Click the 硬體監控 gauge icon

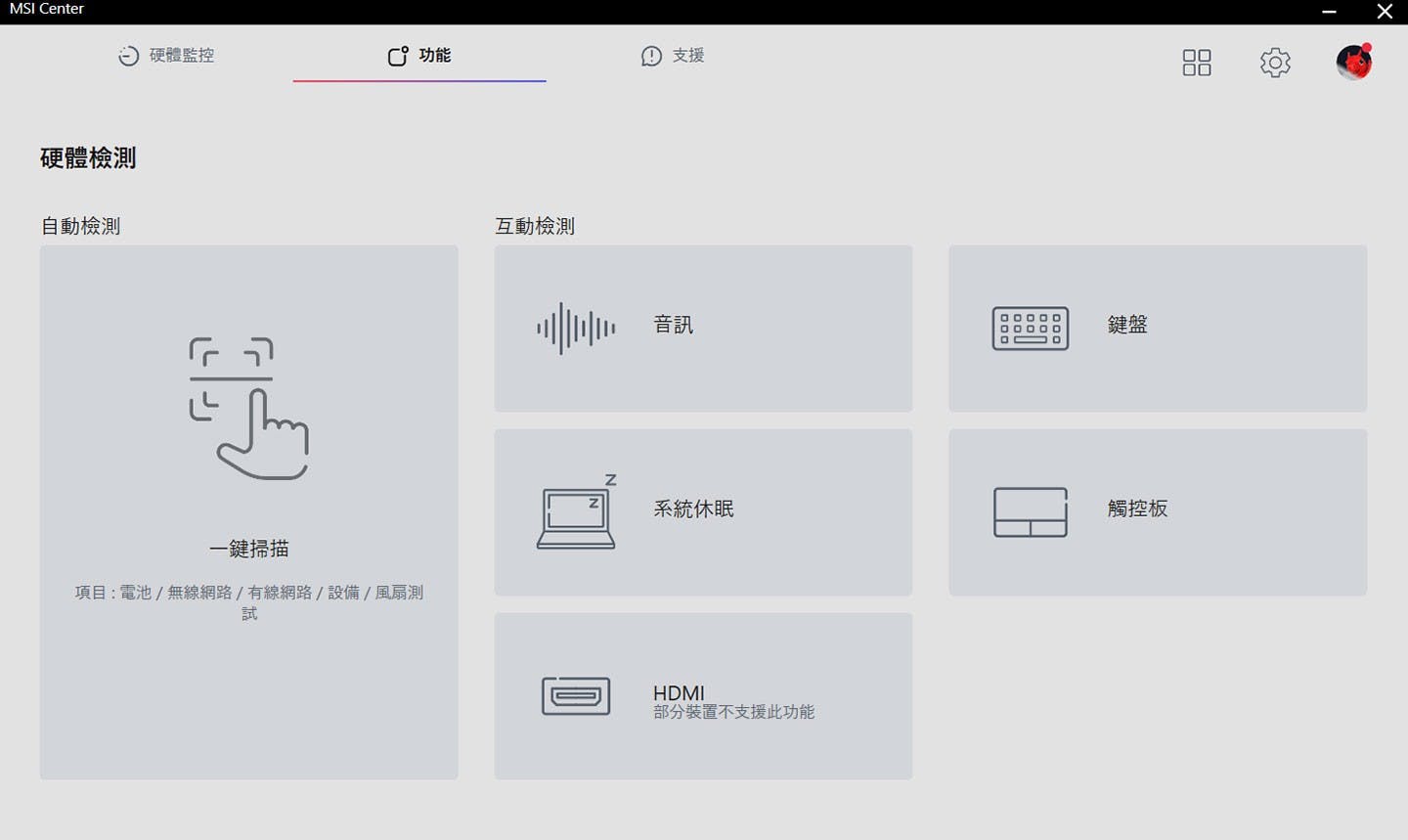(x=128, y=56)
